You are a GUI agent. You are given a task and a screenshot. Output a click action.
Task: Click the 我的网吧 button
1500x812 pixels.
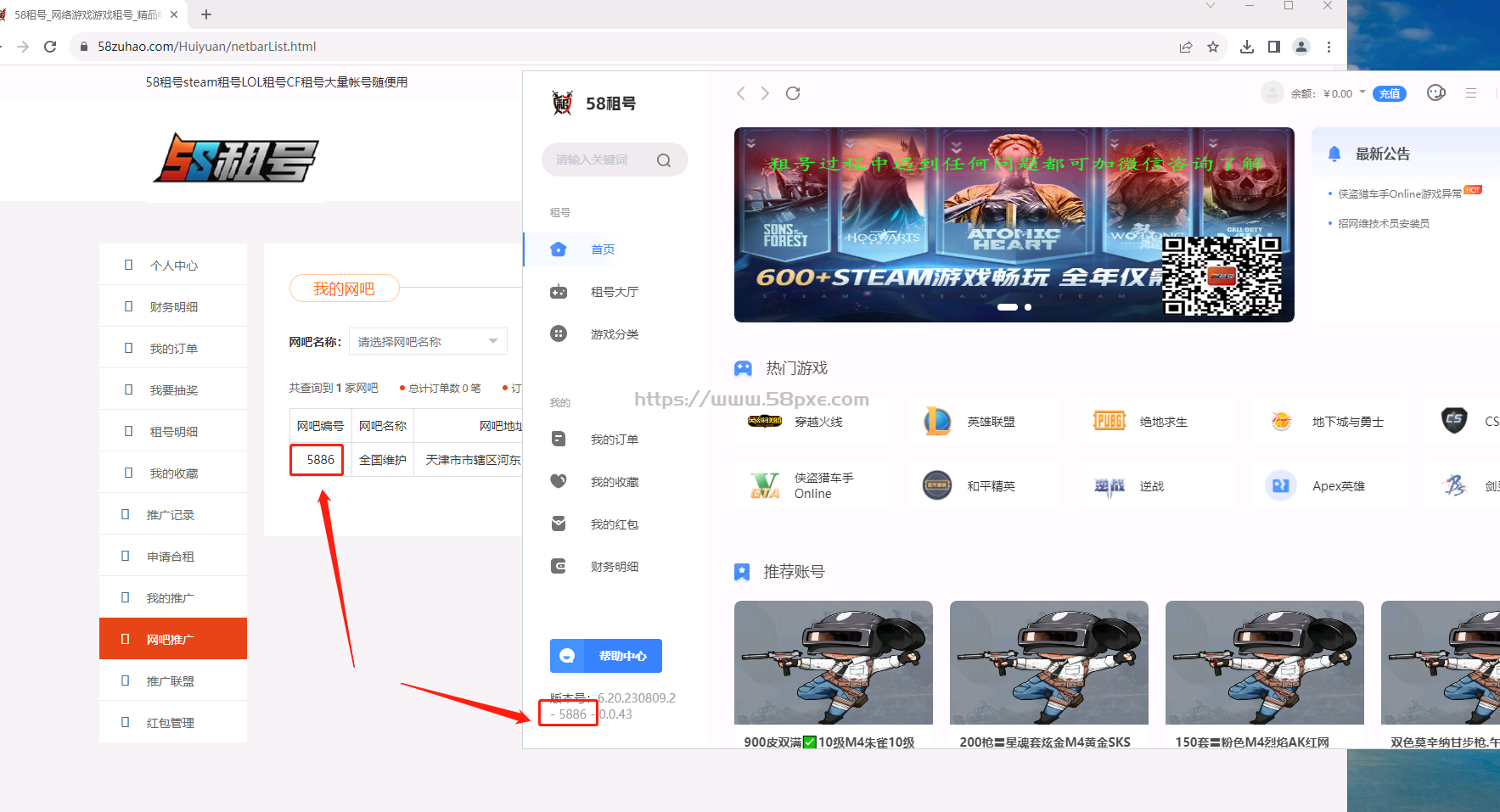click(344, 288)
